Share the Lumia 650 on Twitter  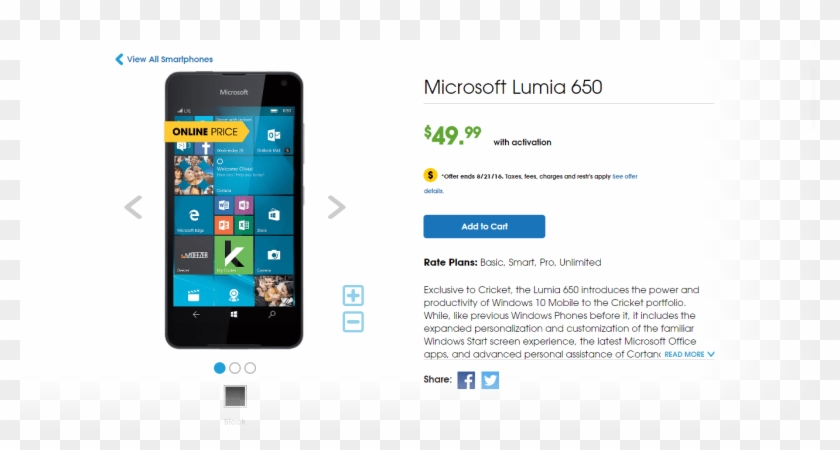pos(490,380)
